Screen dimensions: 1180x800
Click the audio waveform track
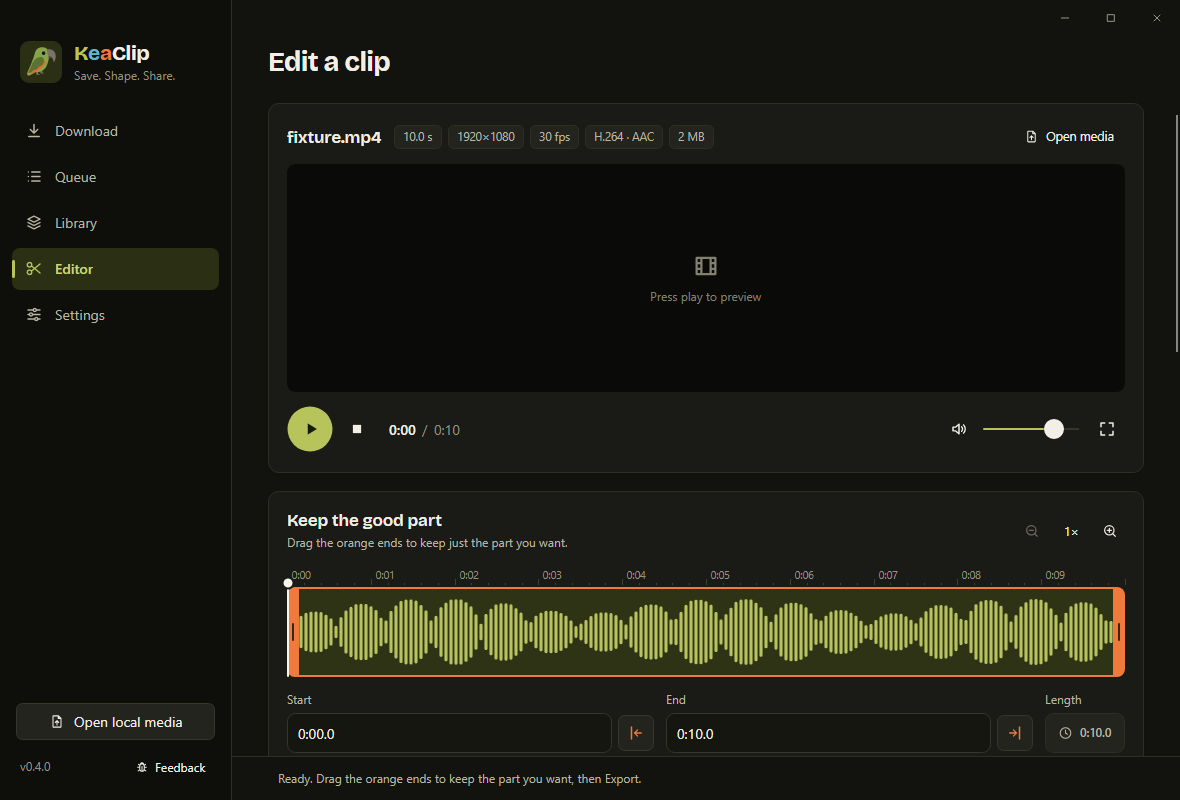[706, 632]
